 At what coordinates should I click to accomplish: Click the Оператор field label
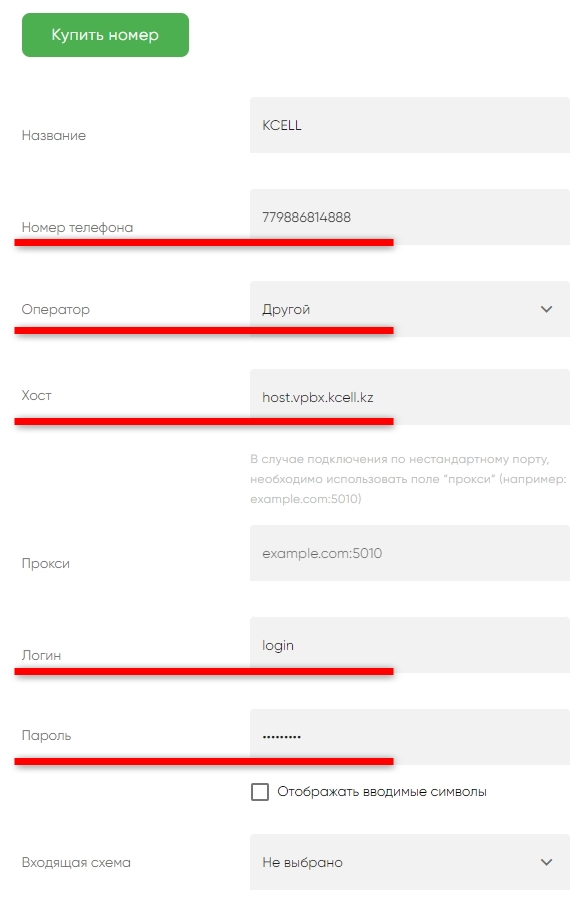click(x=56, y=309)
